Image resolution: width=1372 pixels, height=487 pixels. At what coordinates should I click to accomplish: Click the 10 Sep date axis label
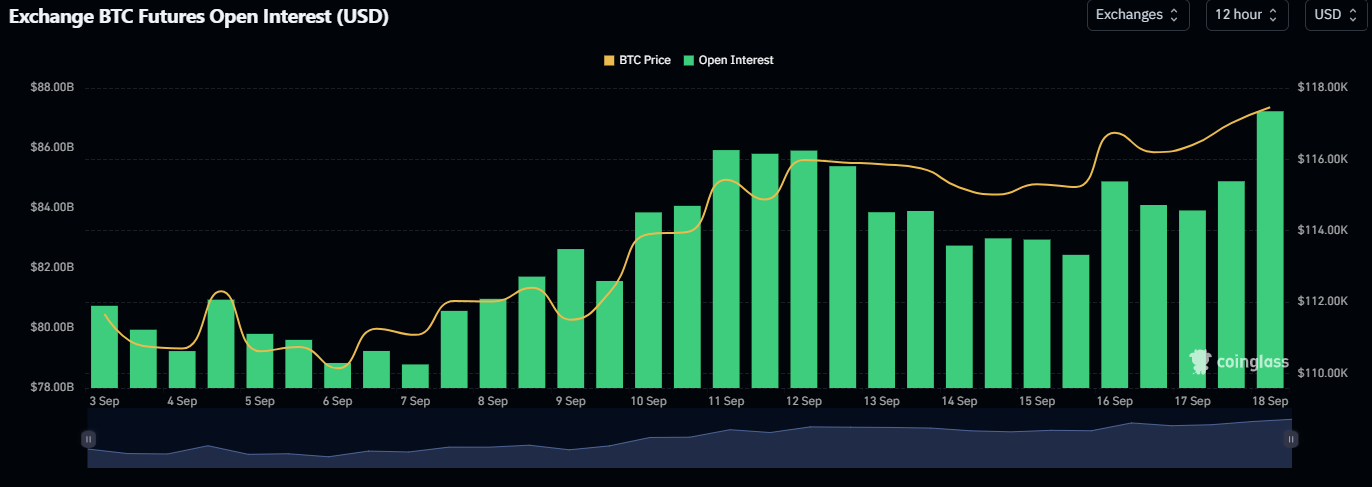648,401
